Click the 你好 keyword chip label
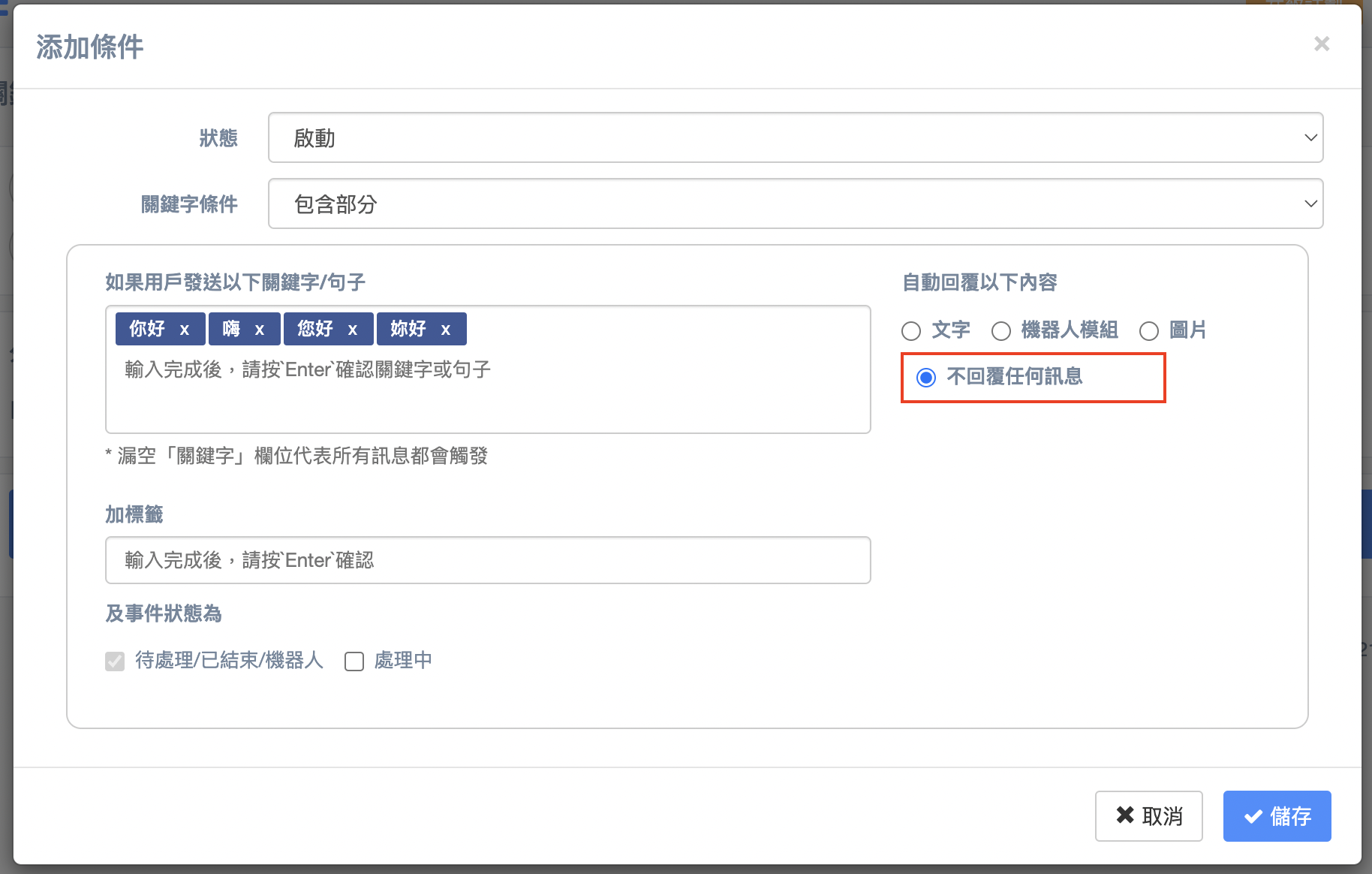The width and height of the screenshot is (1372, 874). (x=147, y=329)
